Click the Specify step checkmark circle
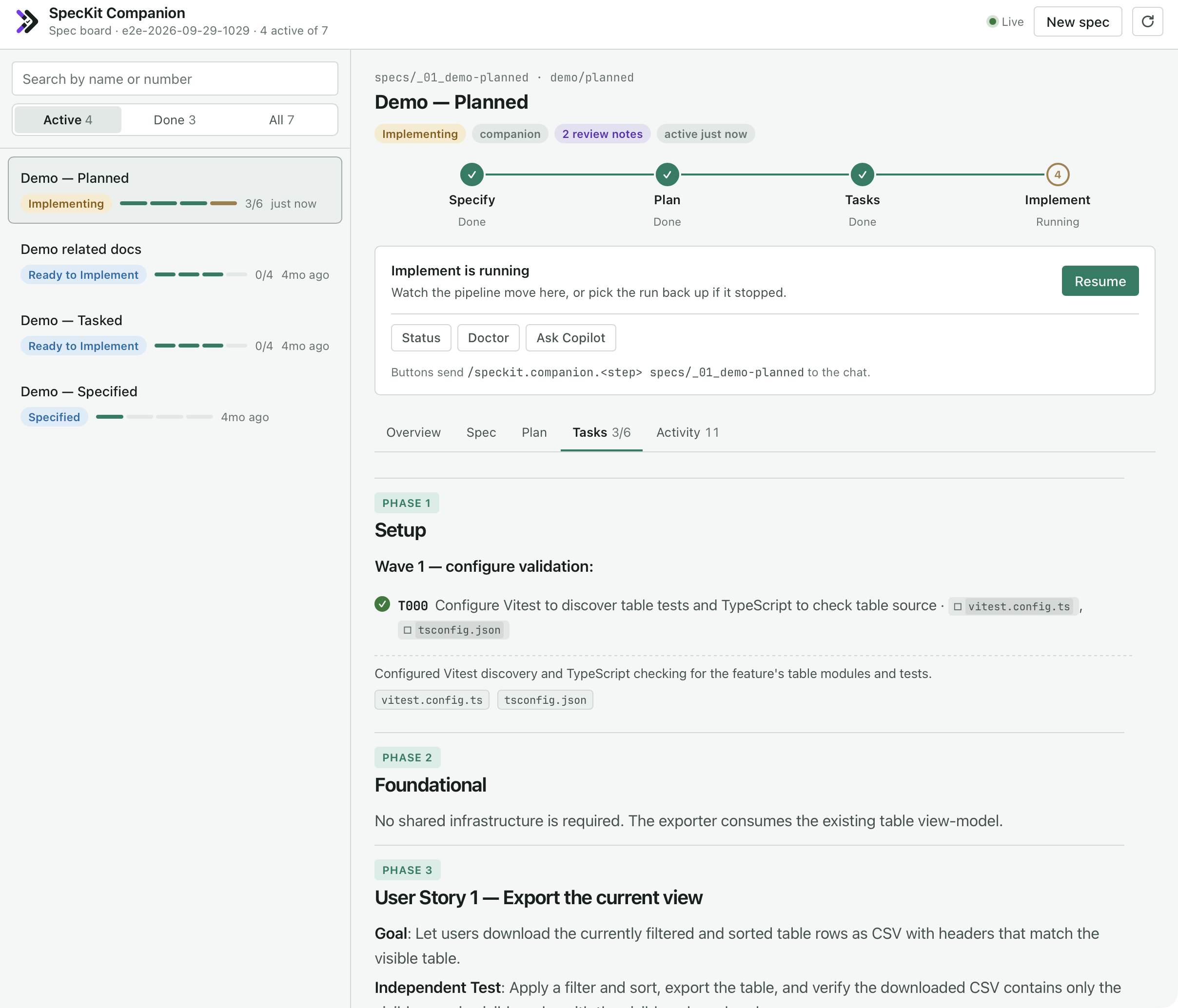The image size is (1178, 1008). click(472, 174)
